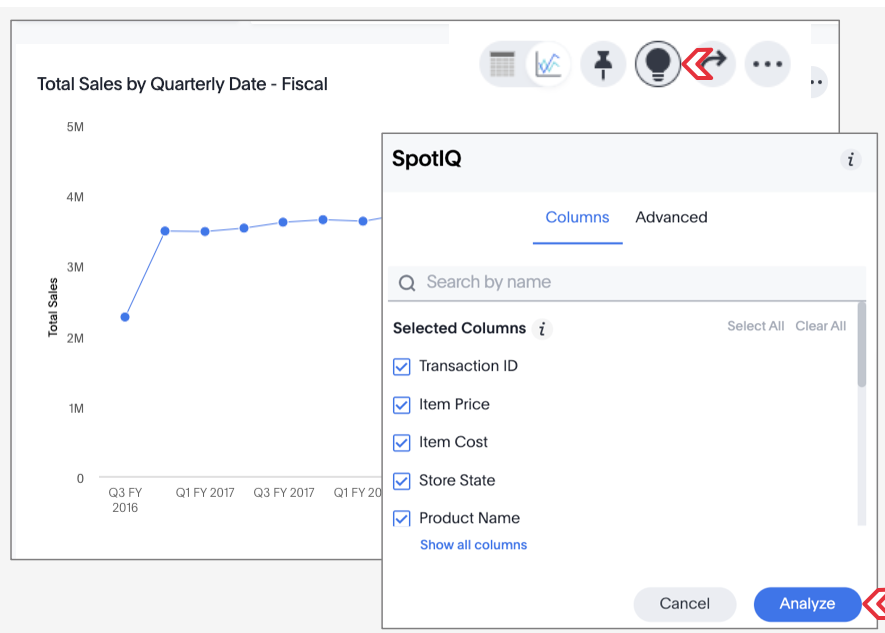This screenshot has height=633, width=885.
Task: Switch to Advanced tab
Action: (671, 217)
